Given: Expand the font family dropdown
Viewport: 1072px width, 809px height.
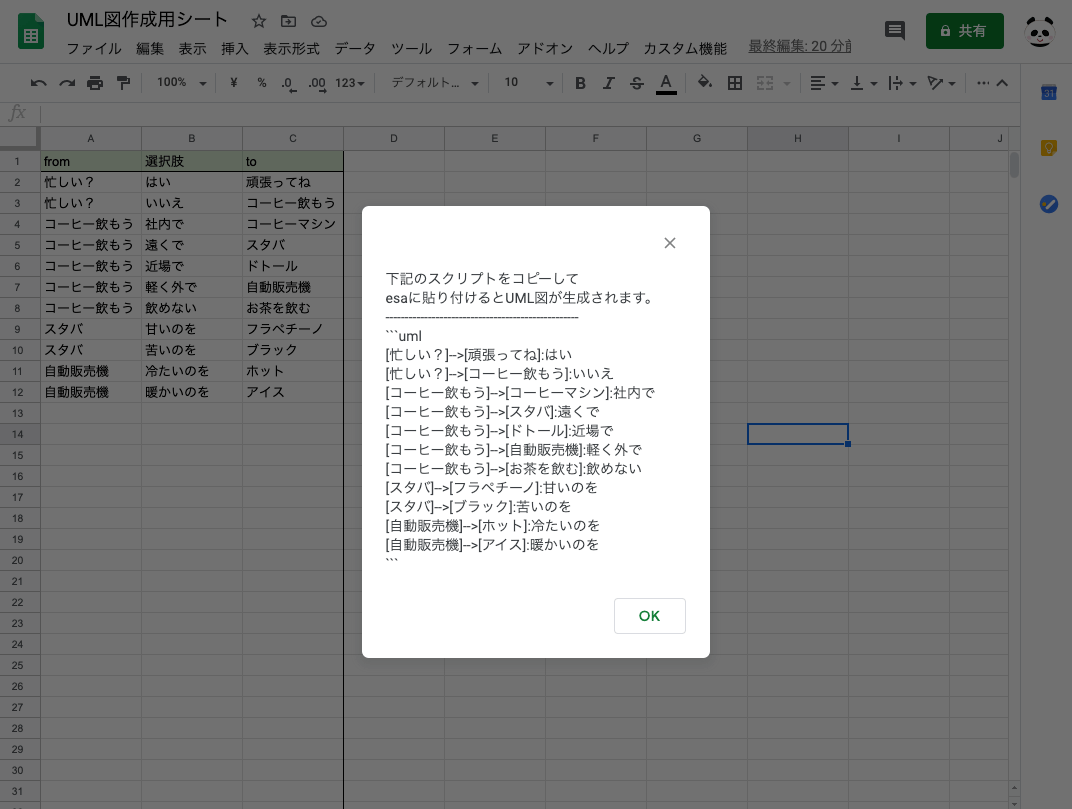Looking at the screenshot, I should click(x=434, y=83).
